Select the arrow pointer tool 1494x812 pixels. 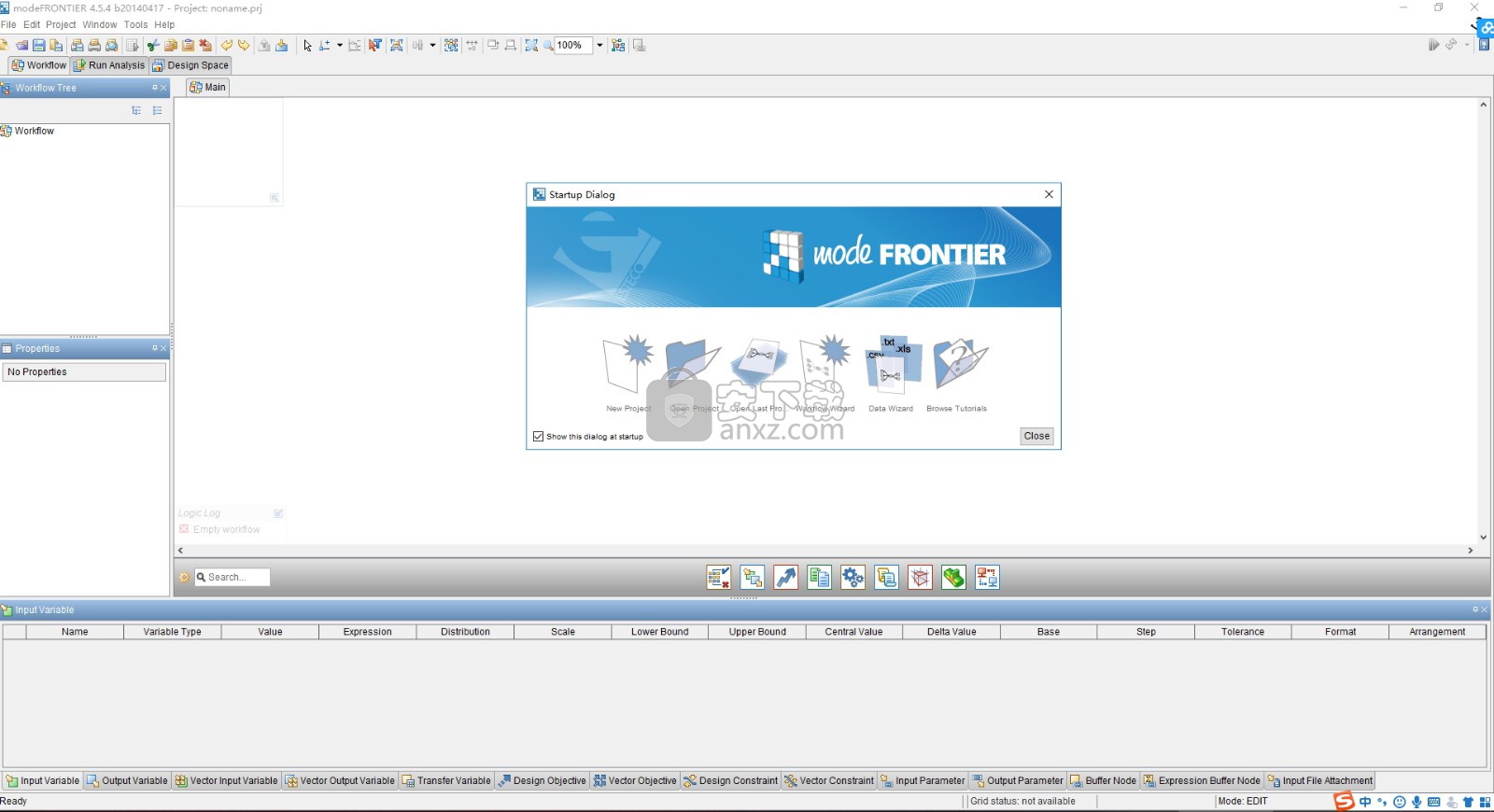[x=307, y=45]
